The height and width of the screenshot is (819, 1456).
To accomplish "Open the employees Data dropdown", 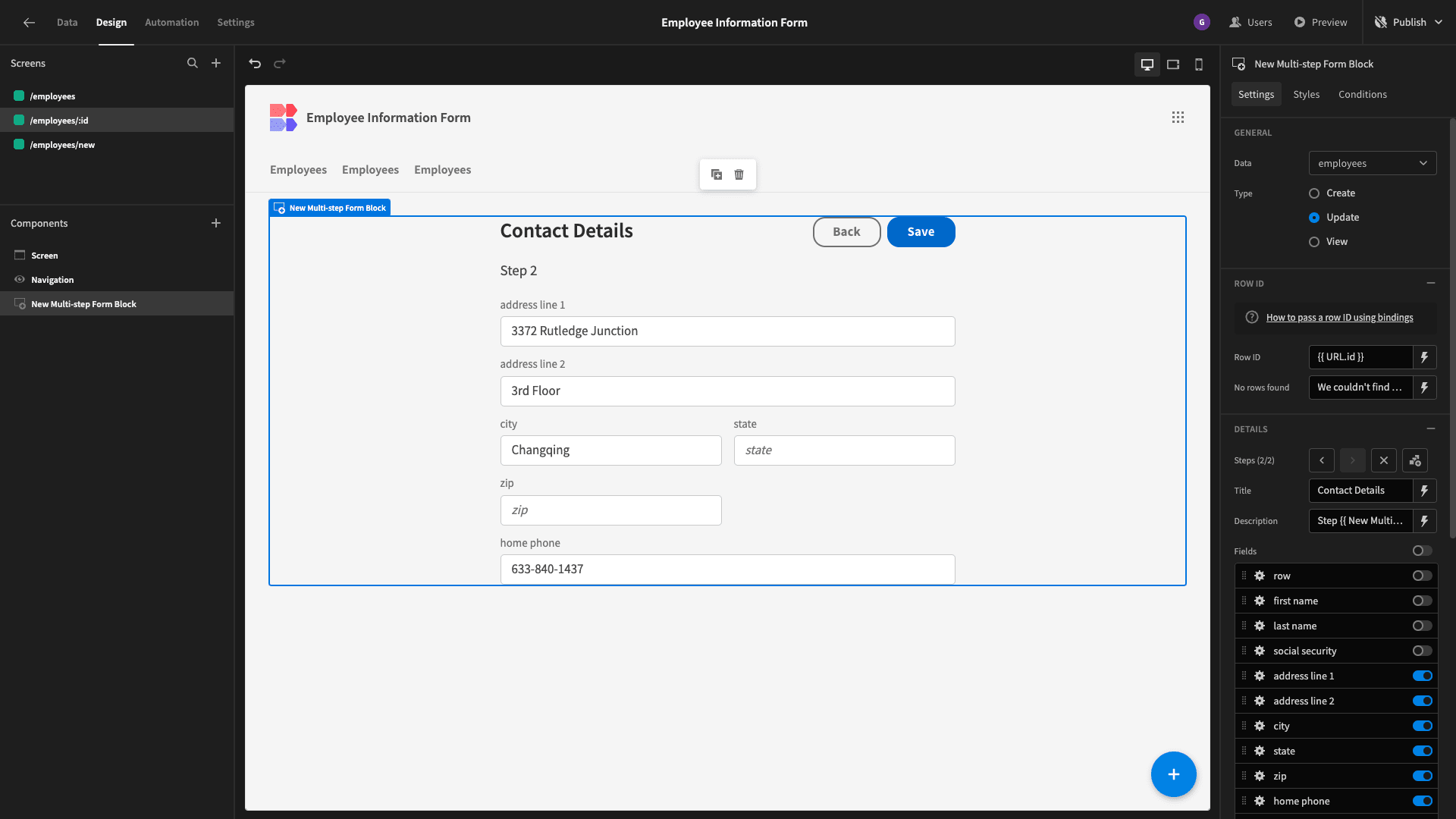I will [x=1373, y=163].
